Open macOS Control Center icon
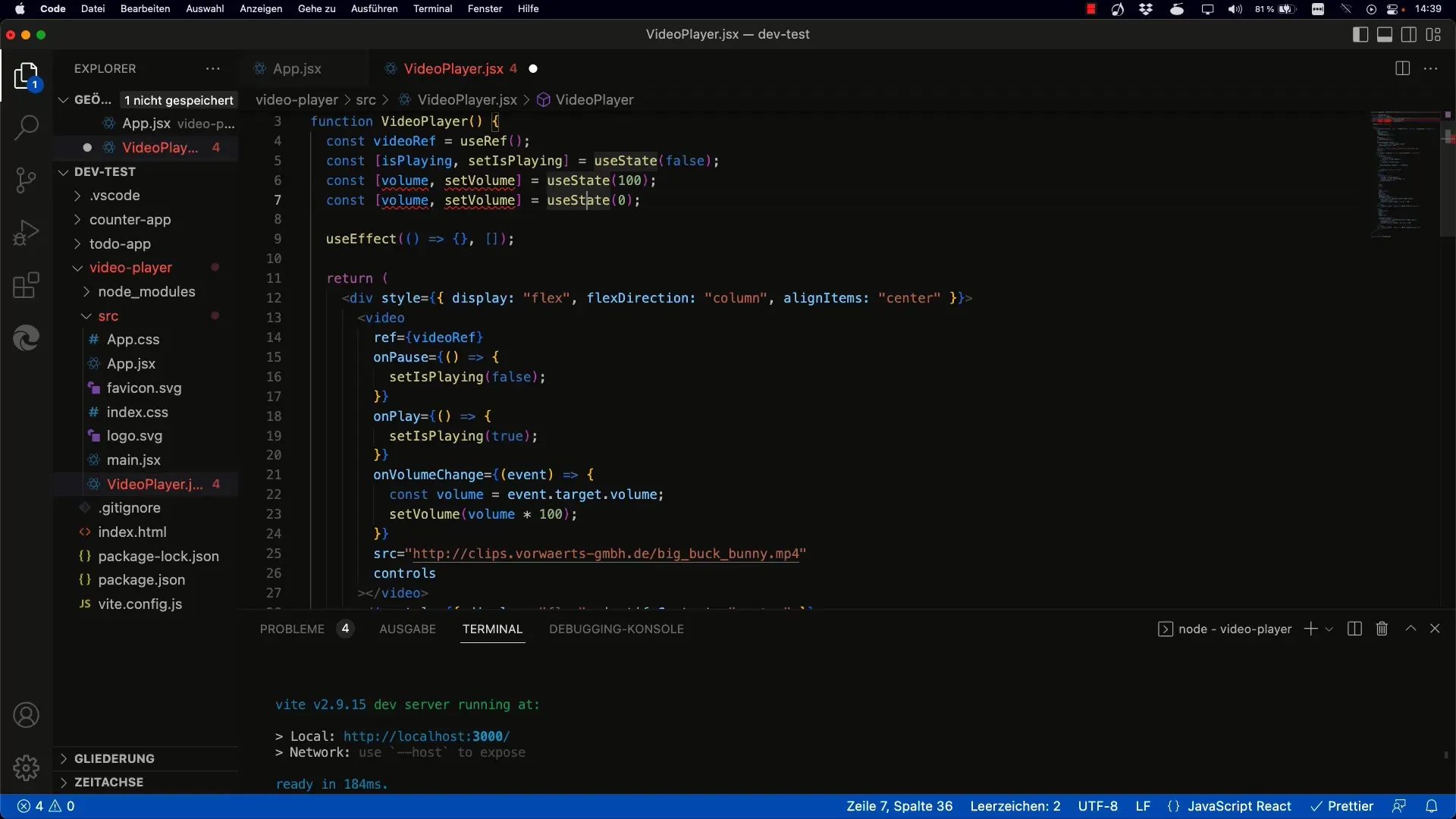Viewport: 1456px width, 819px height. [1394, 9]
